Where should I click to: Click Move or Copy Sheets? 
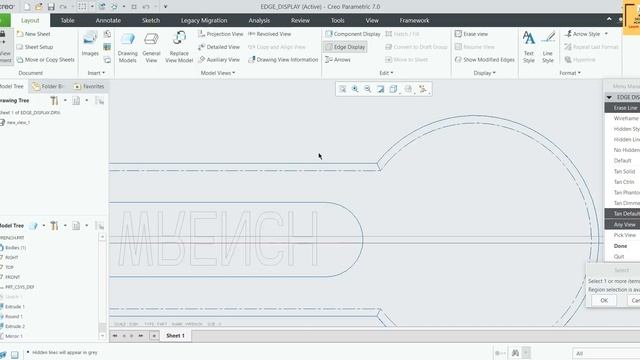(45, 60)
